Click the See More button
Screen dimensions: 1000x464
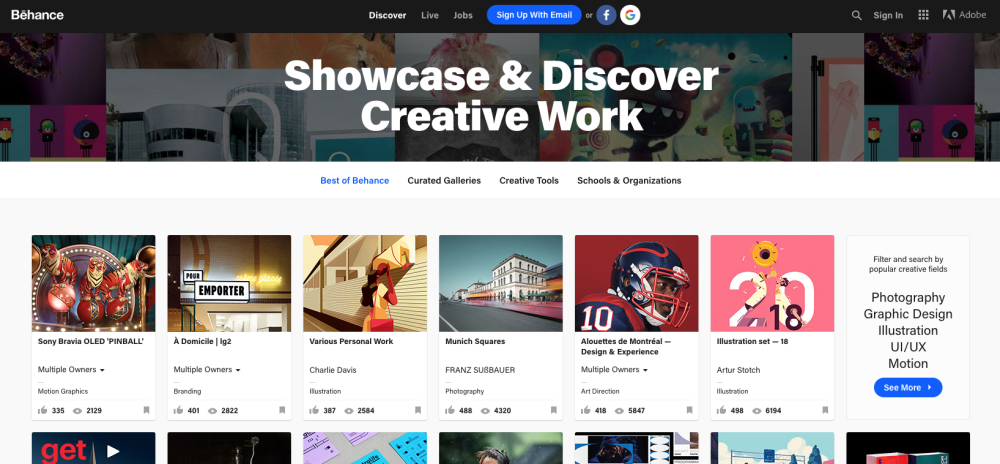tap(908, 388)
